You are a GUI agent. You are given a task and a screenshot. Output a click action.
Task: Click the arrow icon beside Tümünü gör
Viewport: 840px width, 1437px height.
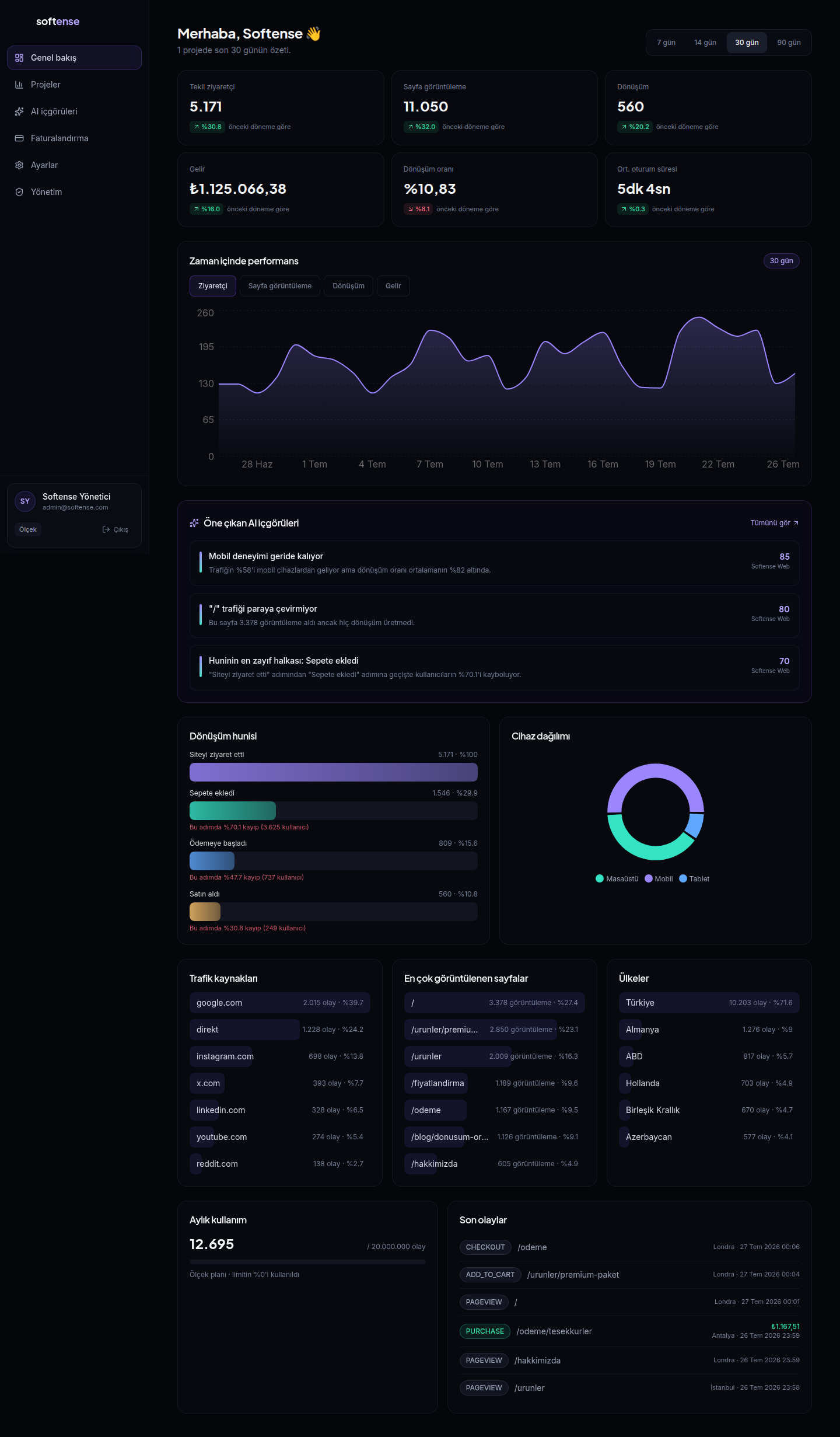[x=796, y=523]
